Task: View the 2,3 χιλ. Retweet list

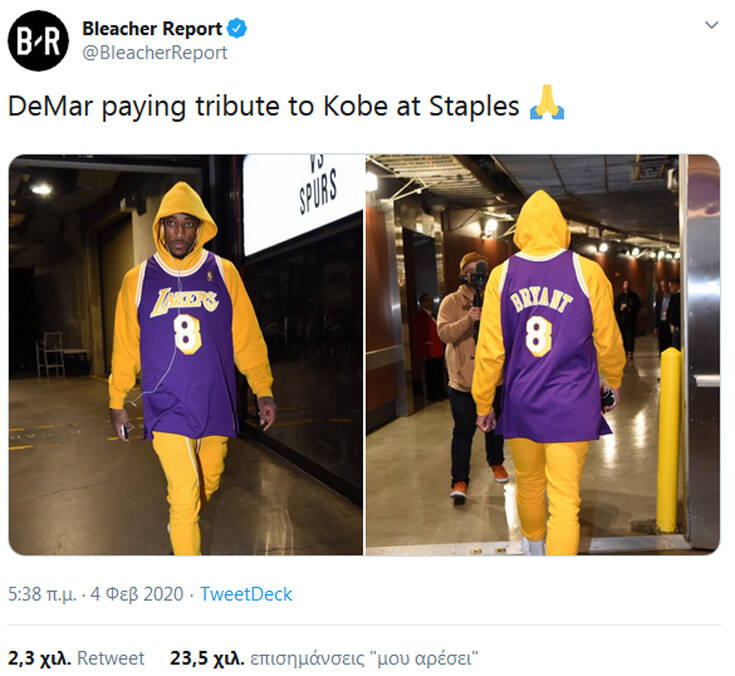Action: pyautogui.click(x=76, y=658)
